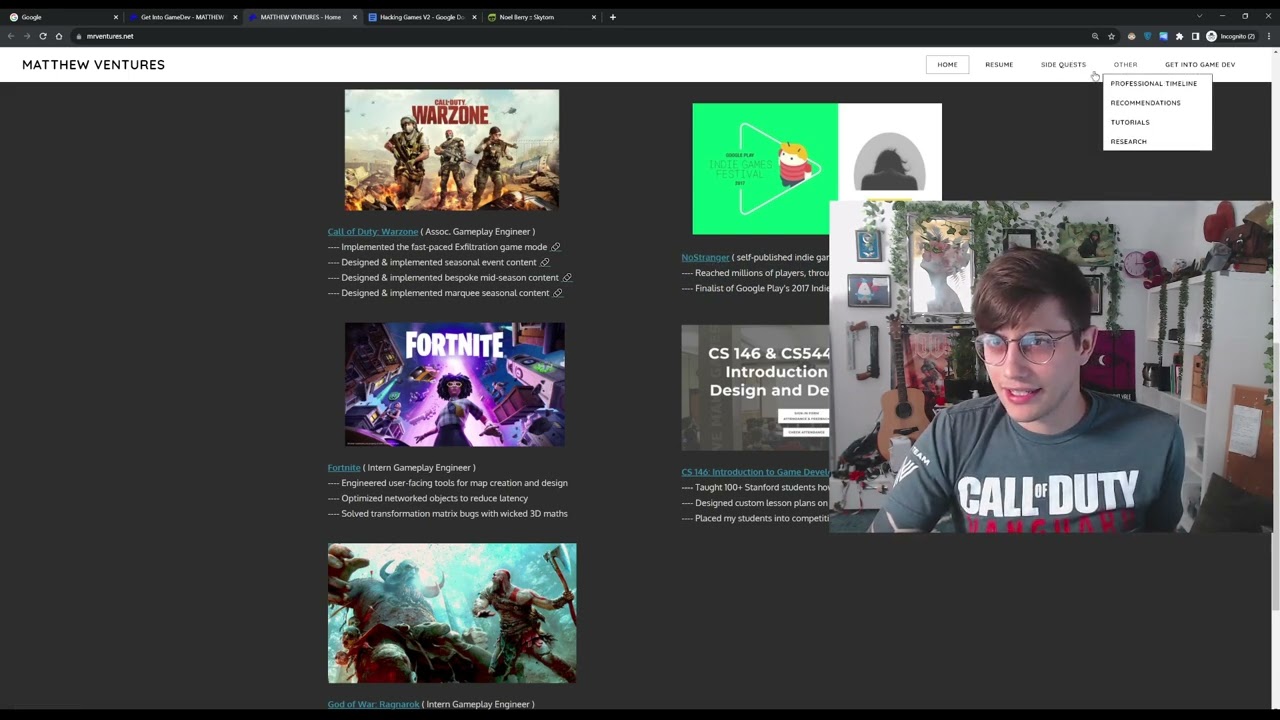Toggle the browser side panel icon

click(x=1195, y=36)
